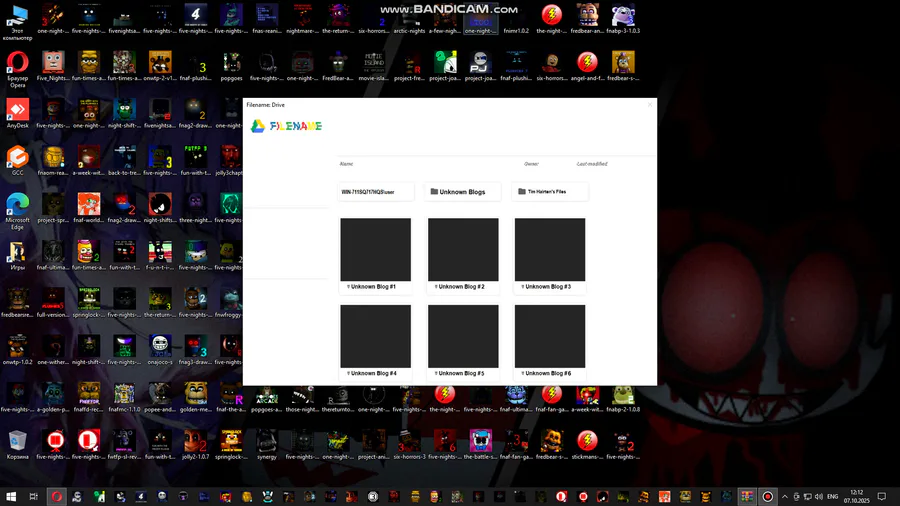Select the Корзина recycle bin icon
Screen dimensions: 900x506
click(17, 445)
